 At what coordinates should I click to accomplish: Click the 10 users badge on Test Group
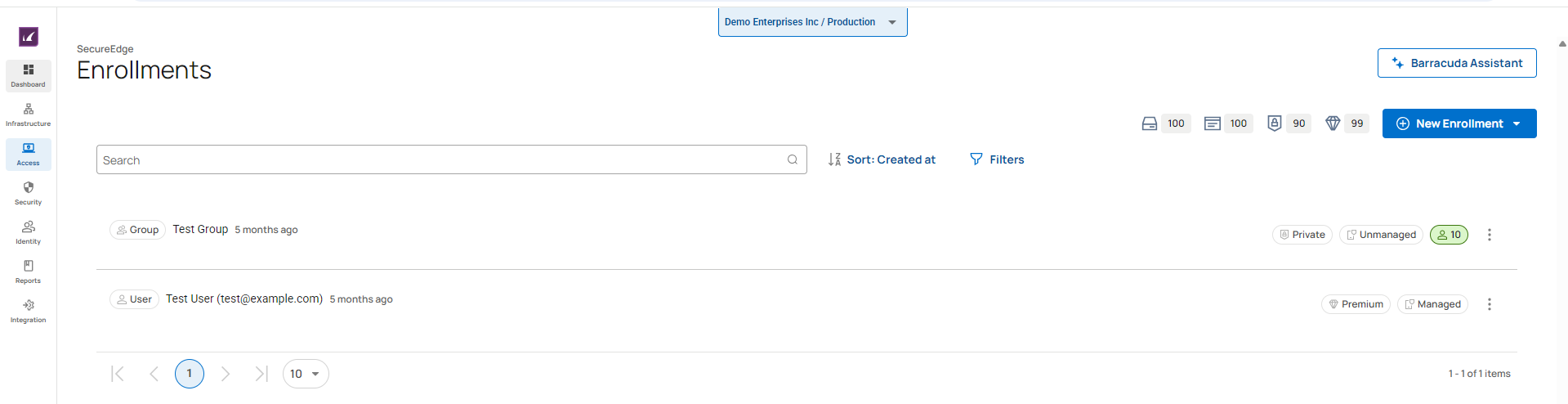click(1449, 235)
